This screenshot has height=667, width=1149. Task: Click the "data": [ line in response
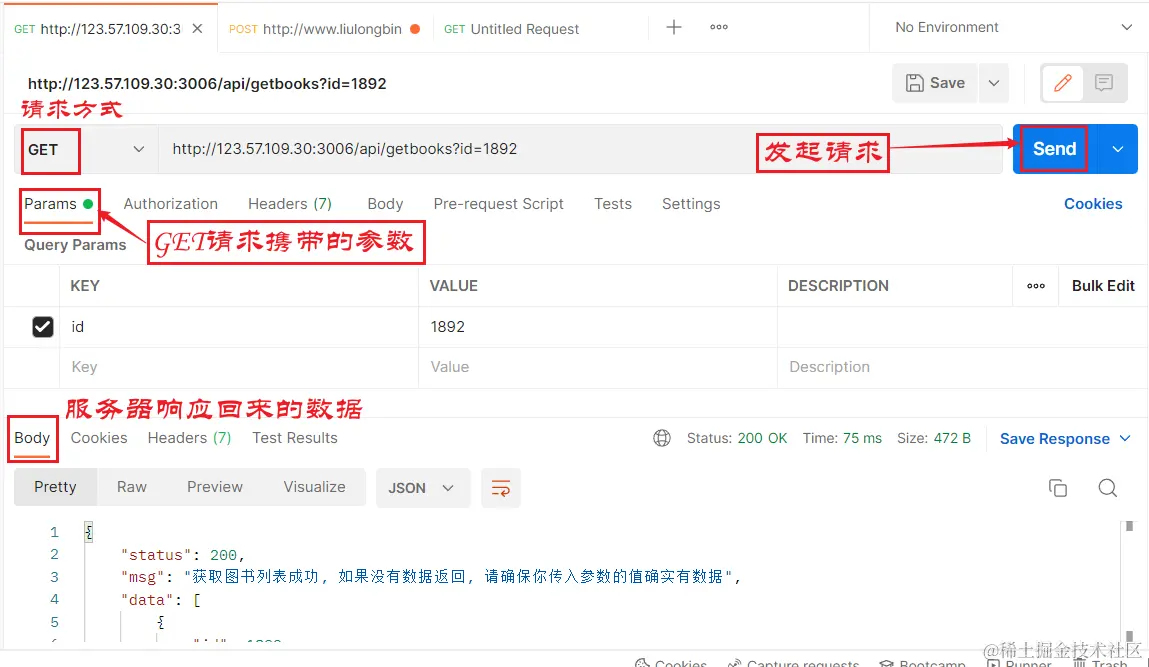[x=160, y=600]
